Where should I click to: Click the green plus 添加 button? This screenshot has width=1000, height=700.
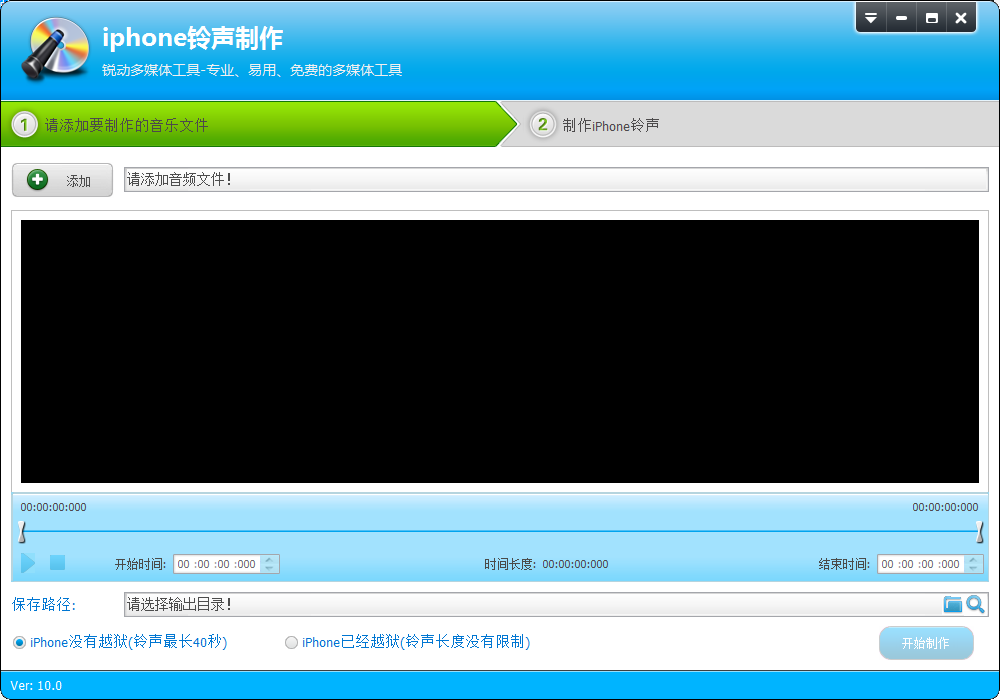pyautogui.click(x=62, y=180)
